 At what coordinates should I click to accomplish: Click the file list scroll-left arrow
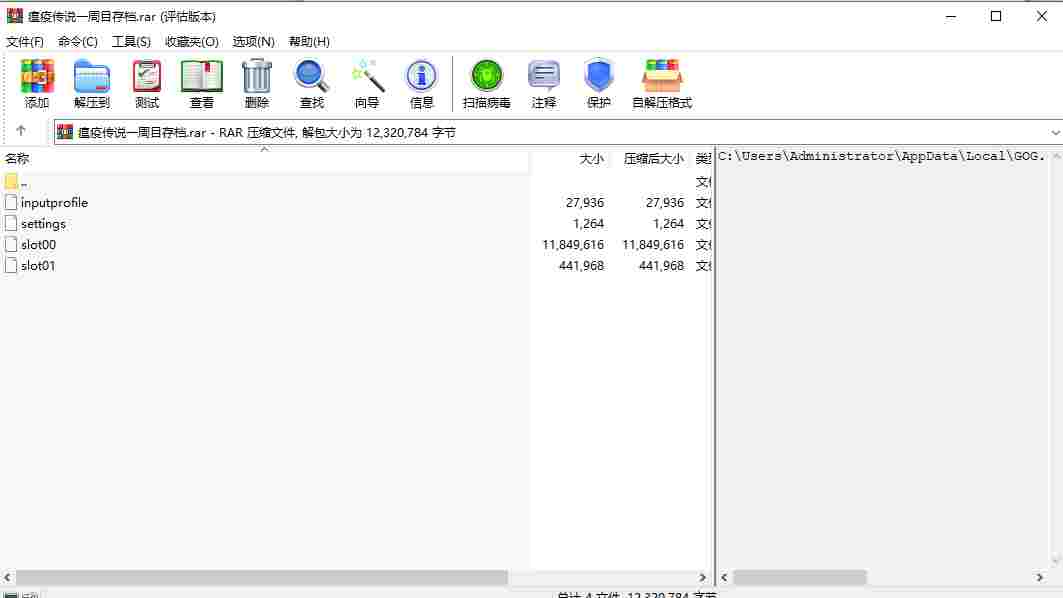tap(7, 577)
